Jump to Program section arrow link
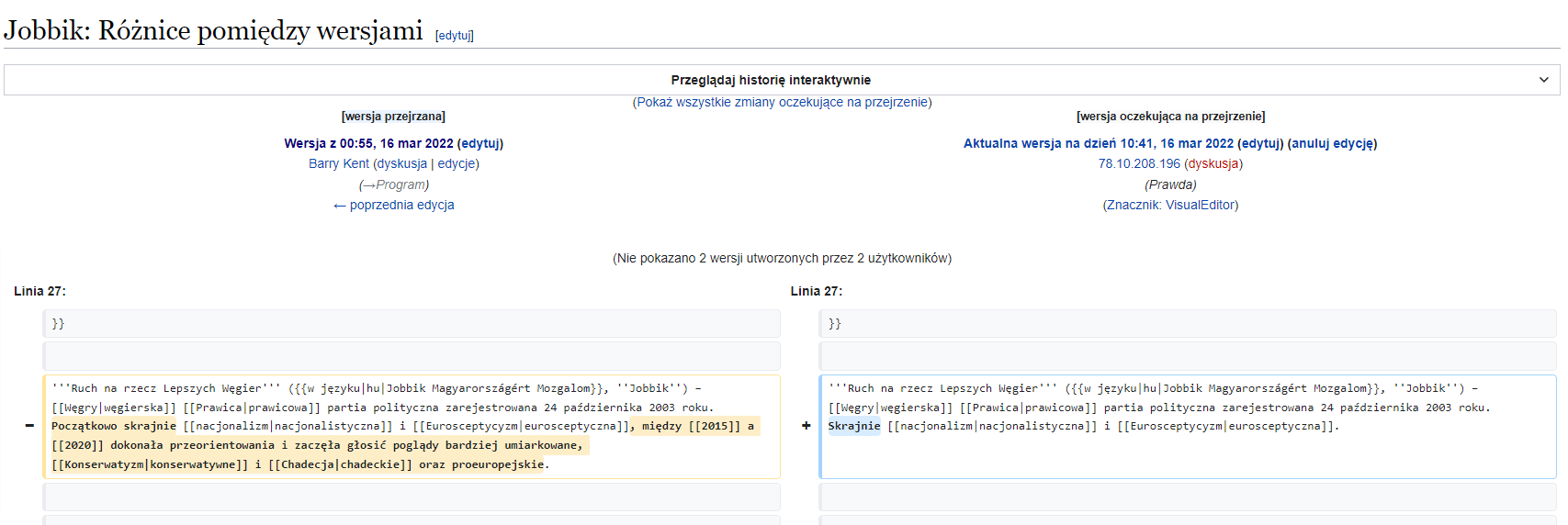 click(367, 184)
